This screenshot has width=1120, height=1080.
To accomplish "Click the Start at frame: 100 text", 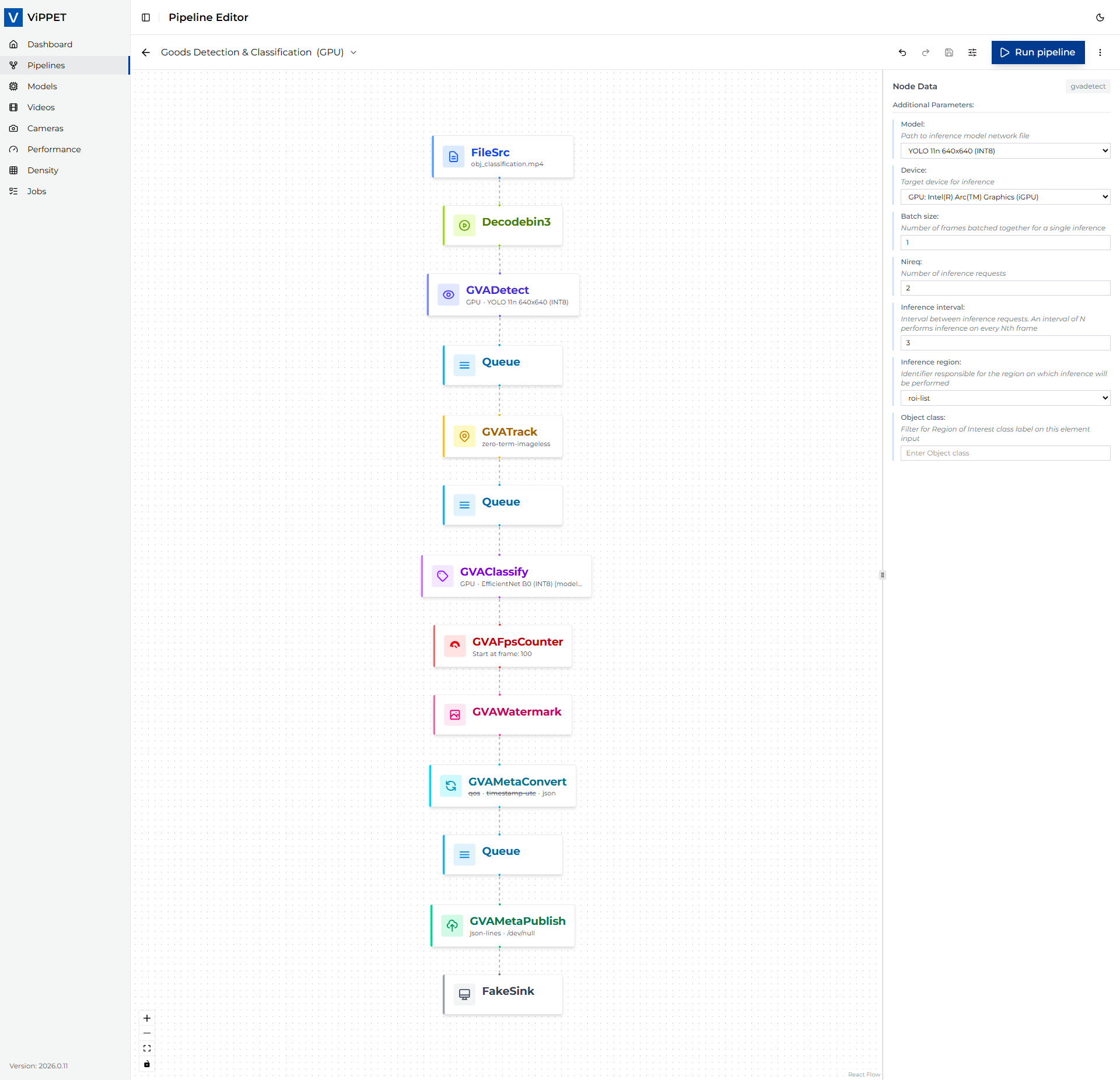I will 502,654.
